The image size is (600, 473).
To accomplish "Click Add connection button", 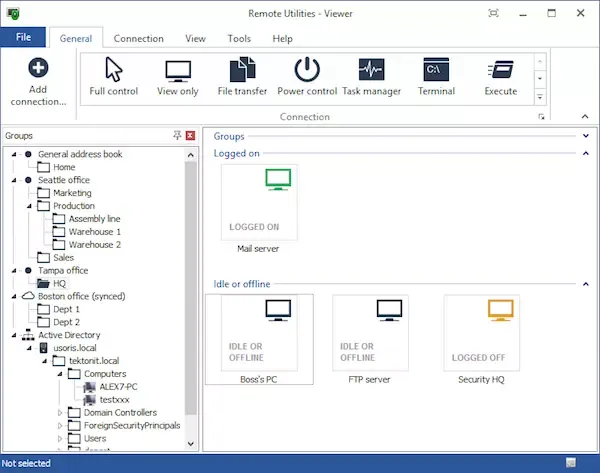I will point(38,81).
